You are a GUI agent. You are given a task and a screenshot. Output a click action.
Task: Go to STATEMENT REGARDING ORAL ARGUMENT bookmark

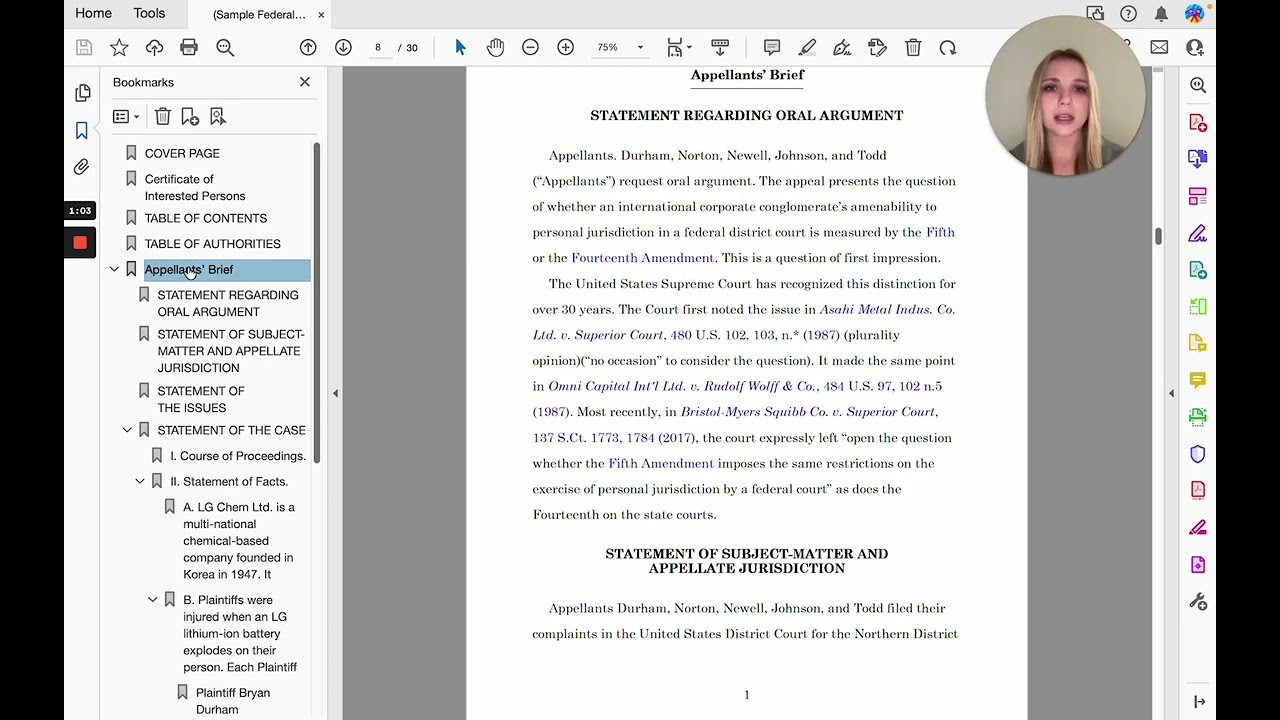tap(228, 303)
